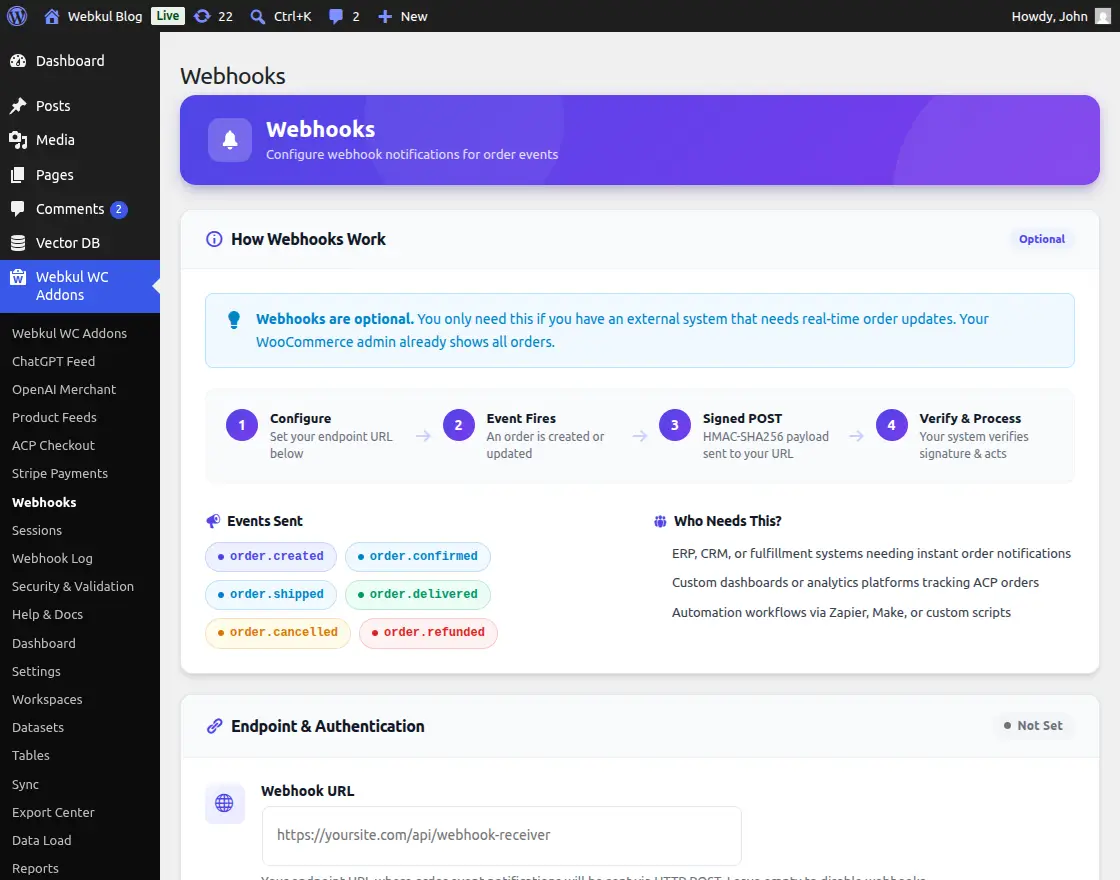1120x880 pixels.
Task: Select the order.created event badge
Action: [270, 556]
